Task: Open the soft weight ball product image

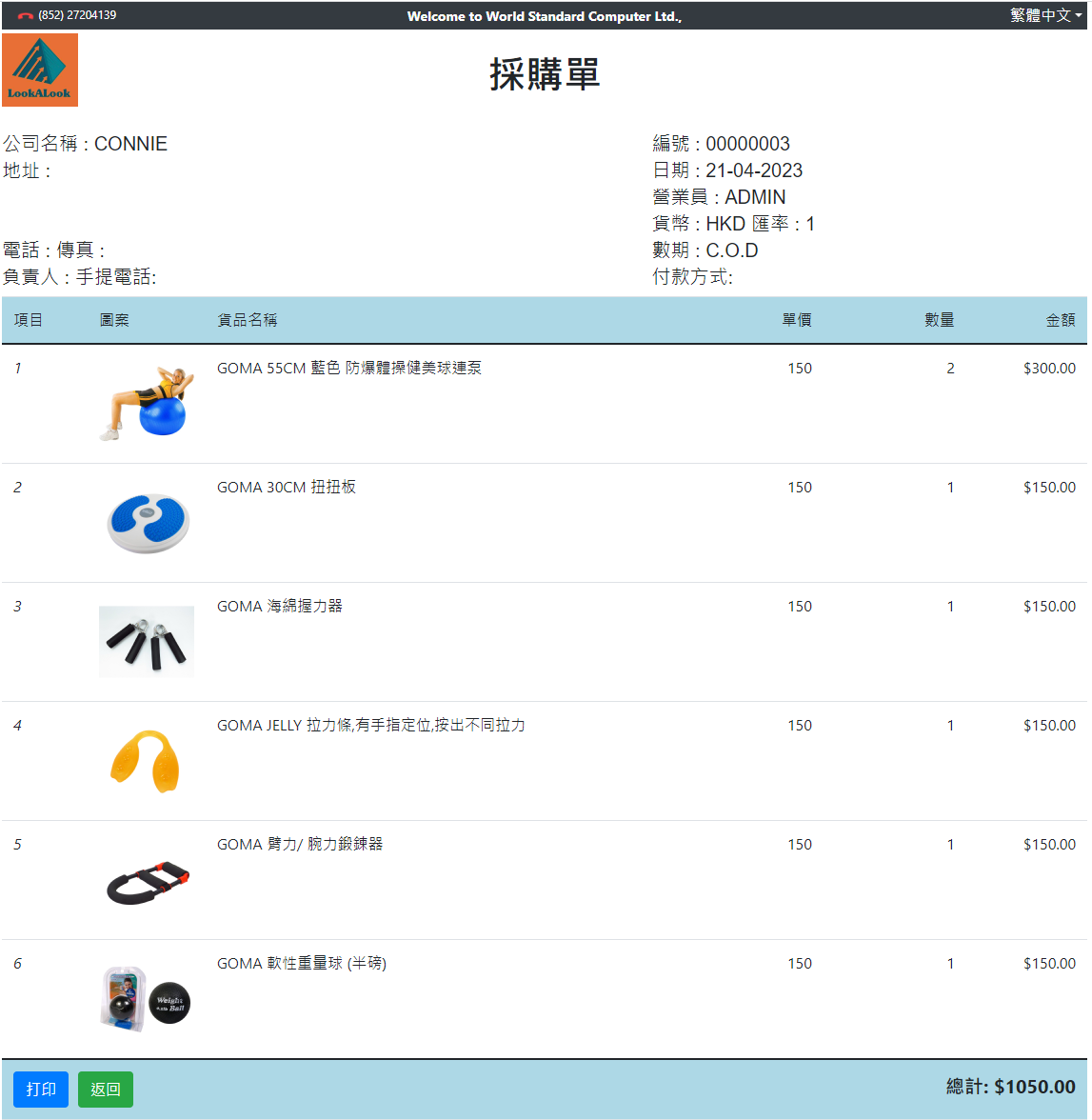Action: click(146, 998)
